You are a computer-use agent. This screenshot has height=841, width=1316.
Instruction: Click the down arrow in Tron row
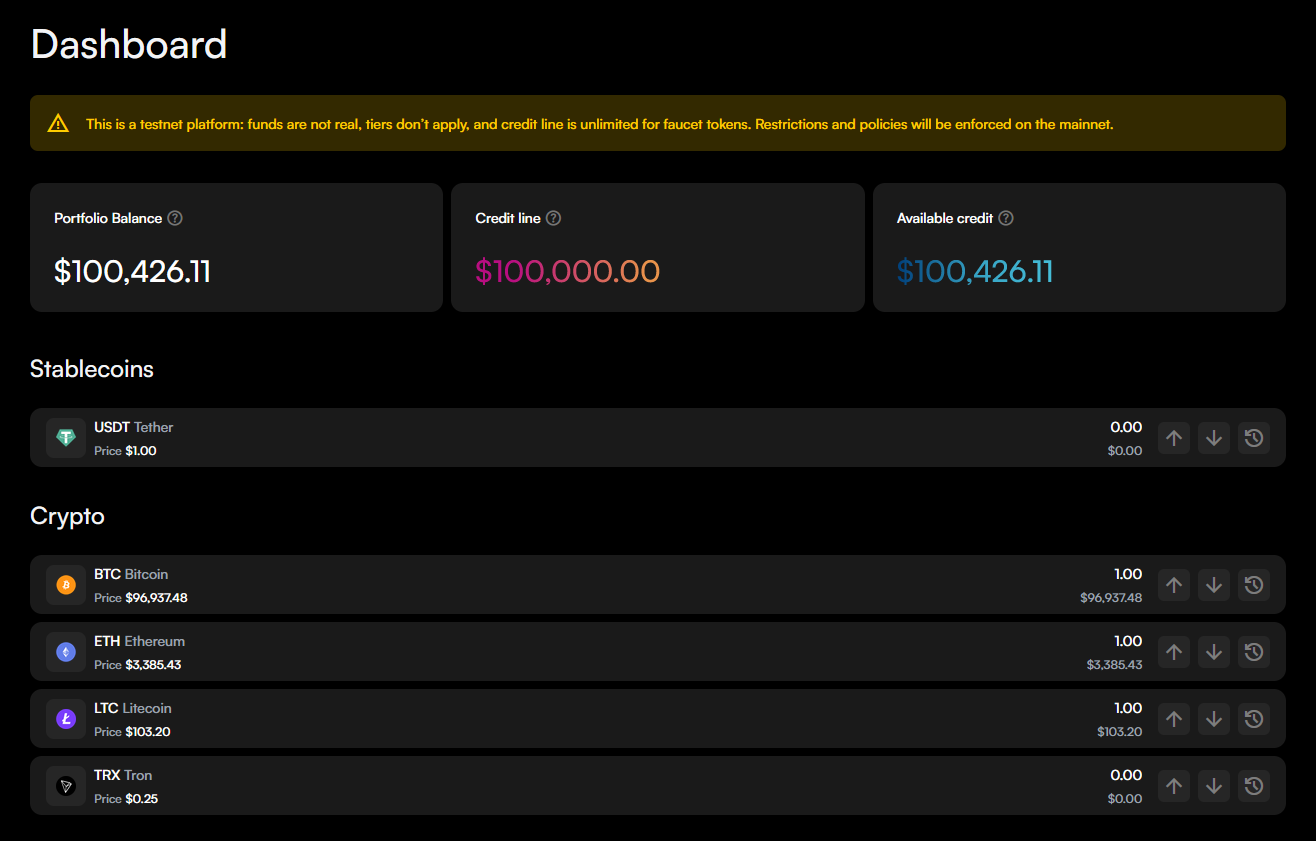[x=1214, y=786]
